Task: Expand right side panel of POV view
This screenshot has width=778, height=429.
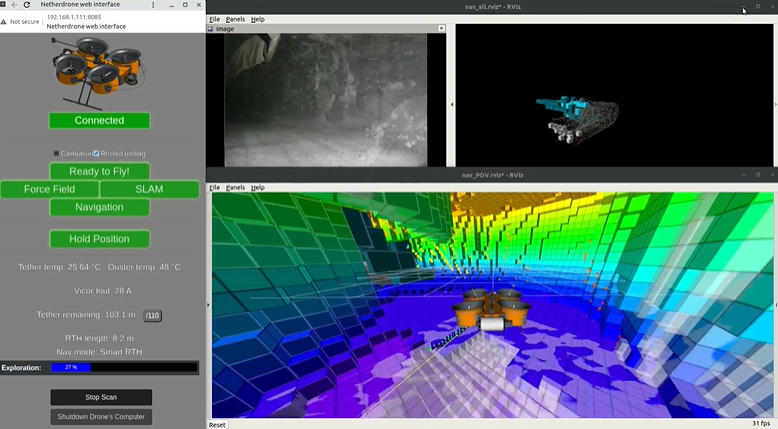Action: 775,305
